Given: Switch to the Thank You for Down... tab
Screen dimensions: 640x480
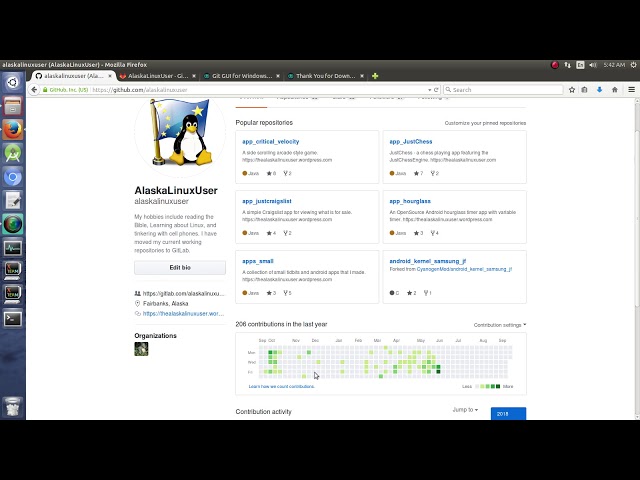Looking at the screenshot, I should [x=326, y=76].
